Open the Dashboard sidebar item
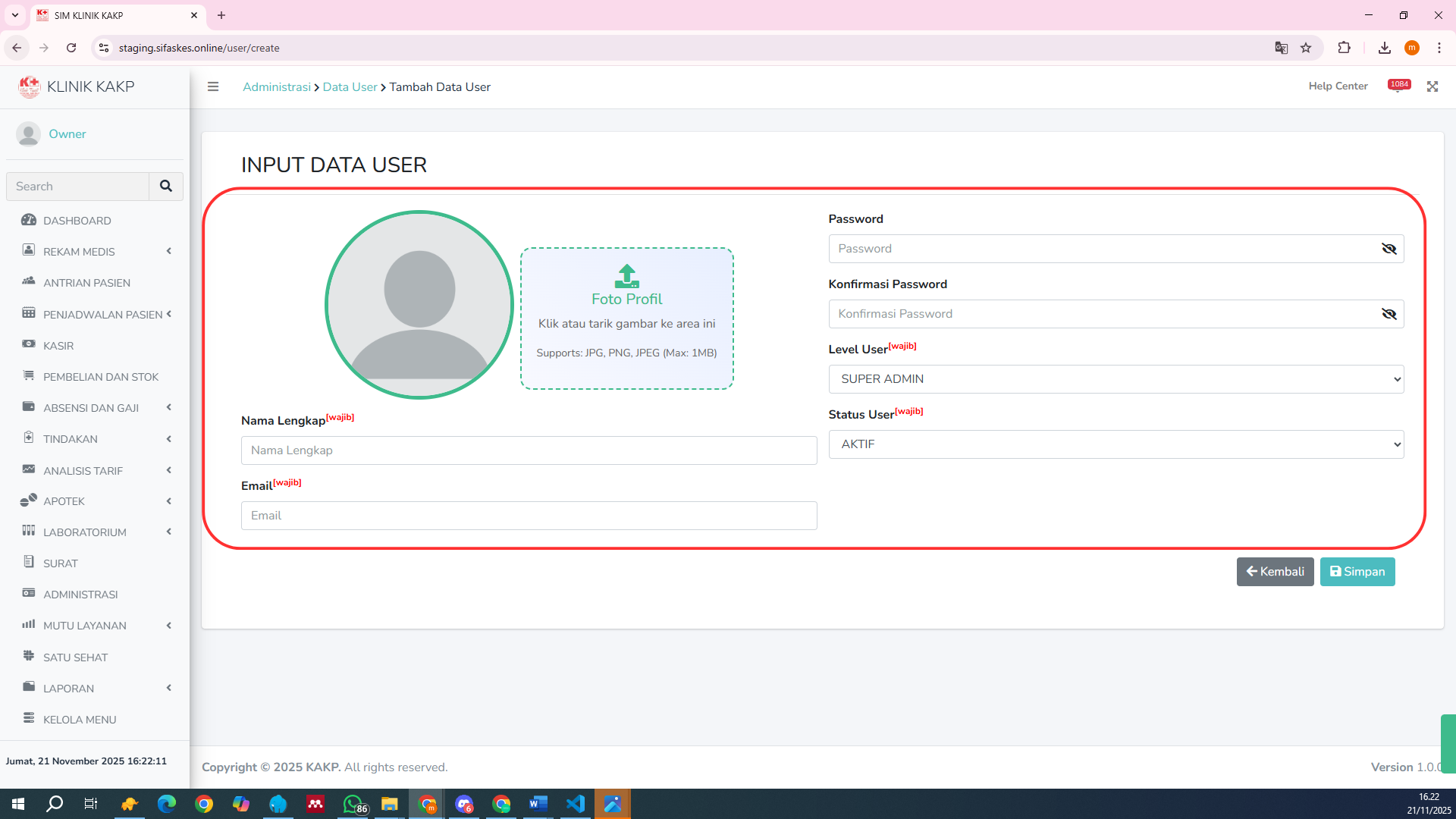Screen dimensions: 1456x819 77,221
